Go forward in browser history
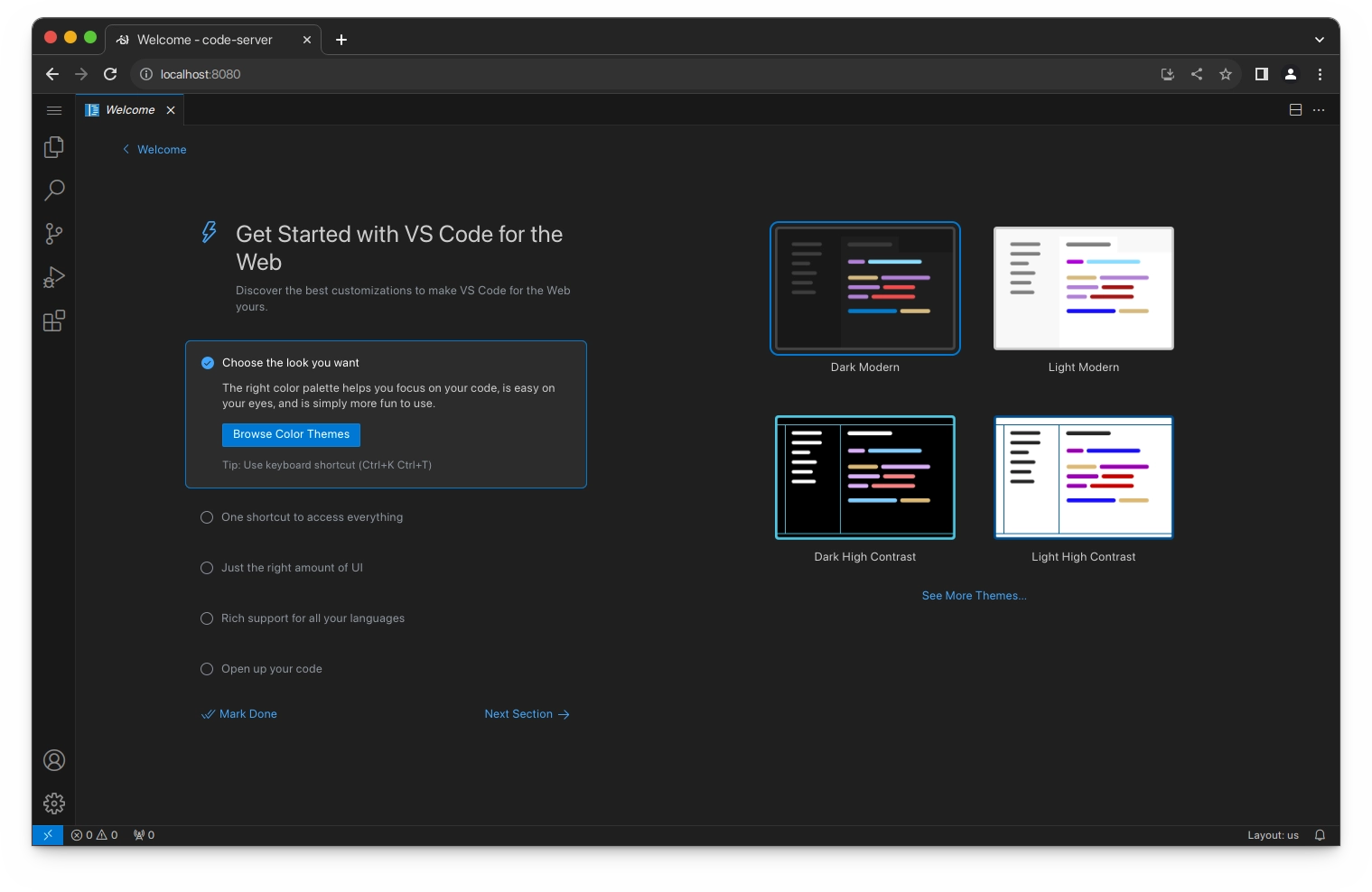Image resolution: width=1372 pixels, height=892 pixels. tap(81, 74)
